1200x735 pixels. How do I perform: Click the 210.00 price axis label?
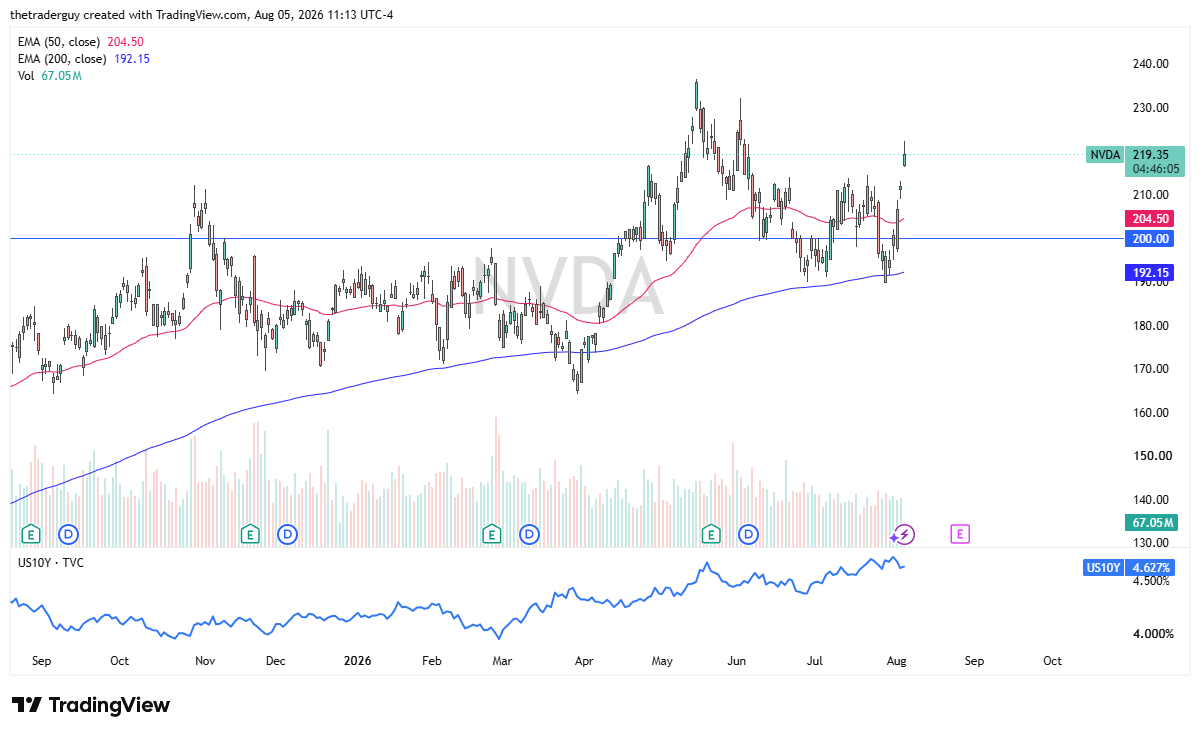(x=1151, y=195)
